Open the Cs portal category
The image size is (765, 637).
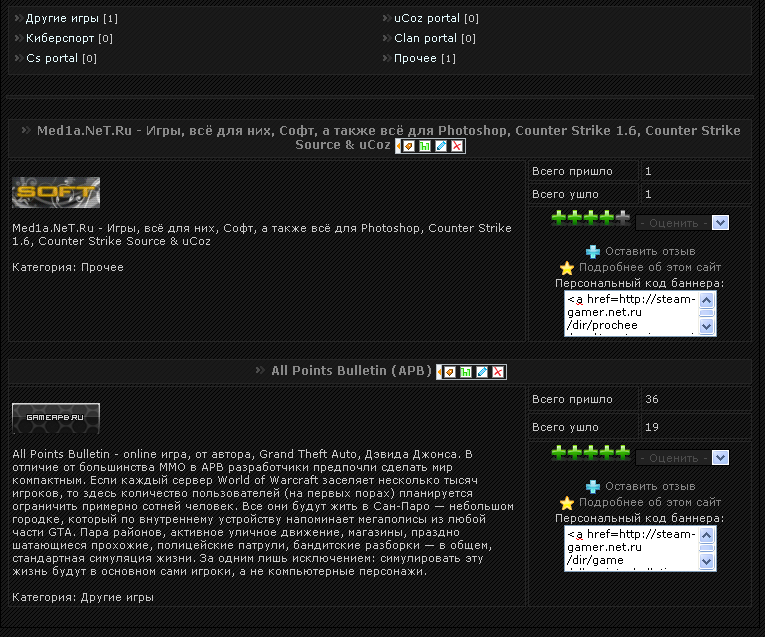pyautogui.click(x=52, y=59)
